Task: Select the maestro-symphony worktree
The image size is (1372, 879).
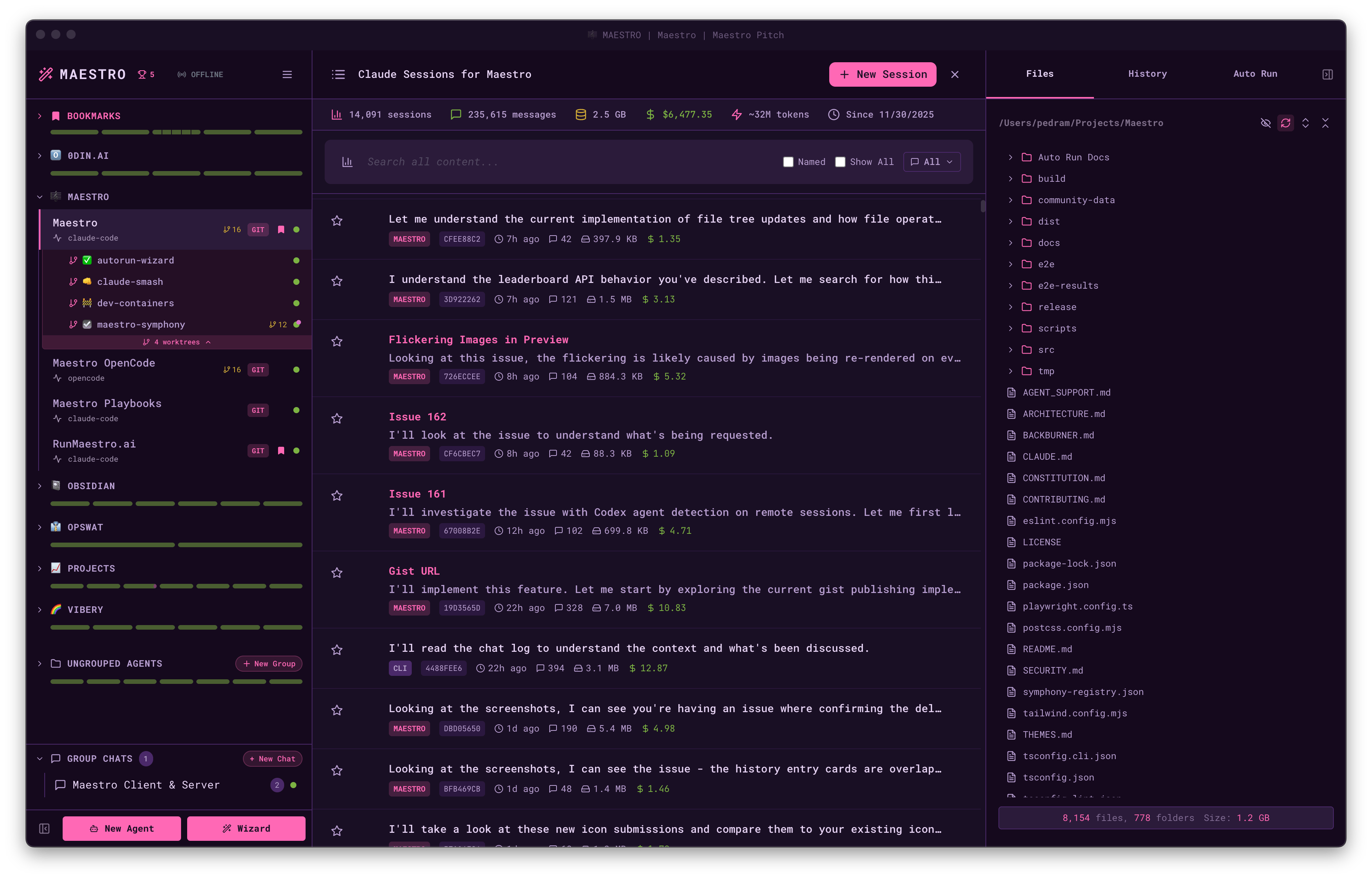Action: (177, 325)
